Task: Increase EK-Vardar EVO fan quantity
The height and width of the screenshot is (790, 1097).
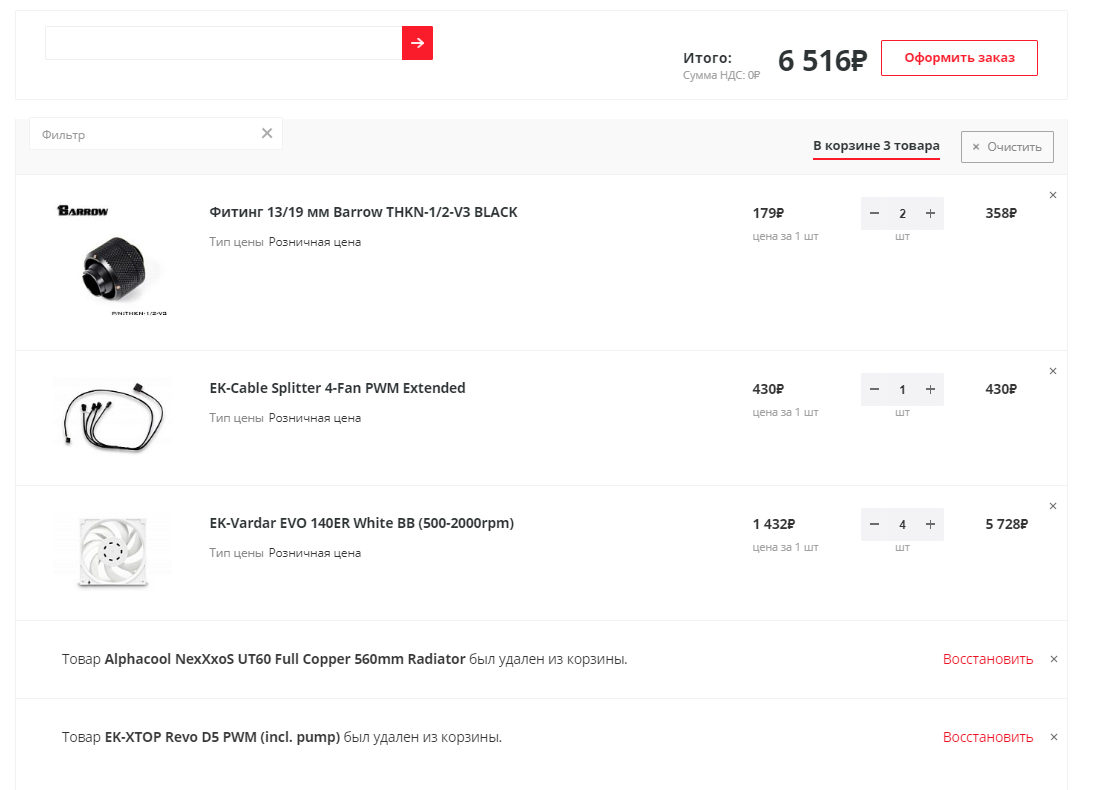Action: tap(930, 524)
